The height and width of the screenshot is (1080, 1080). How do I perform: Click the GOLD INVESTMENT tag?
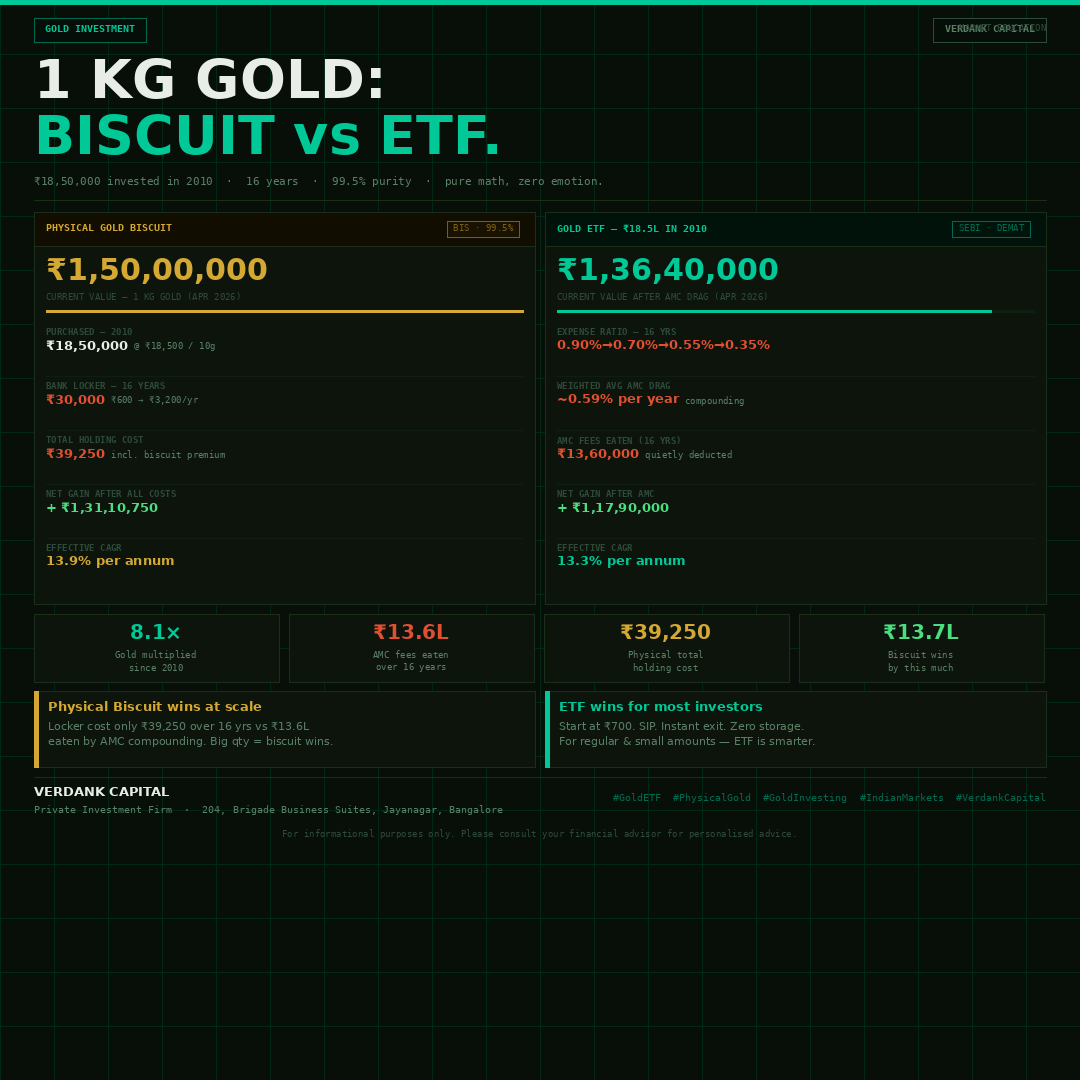90,30
